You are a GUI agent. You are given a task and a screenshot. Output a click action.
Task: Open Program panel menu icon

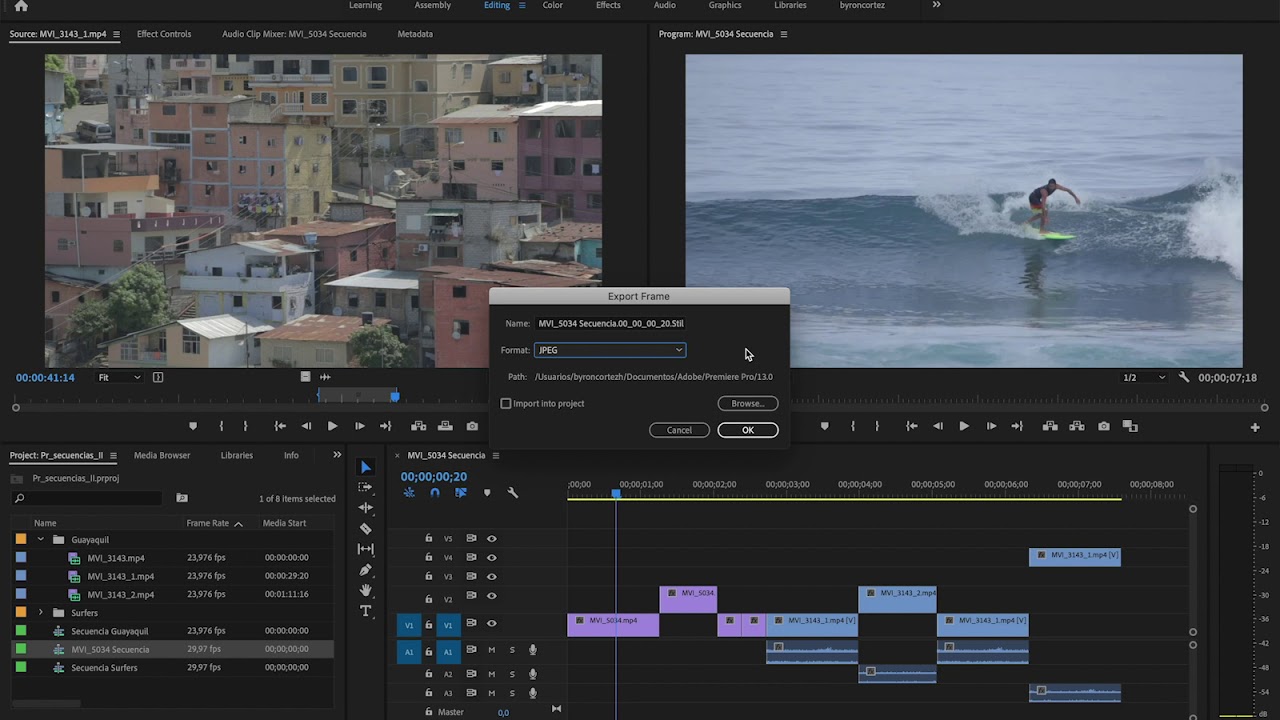(784, 34)
